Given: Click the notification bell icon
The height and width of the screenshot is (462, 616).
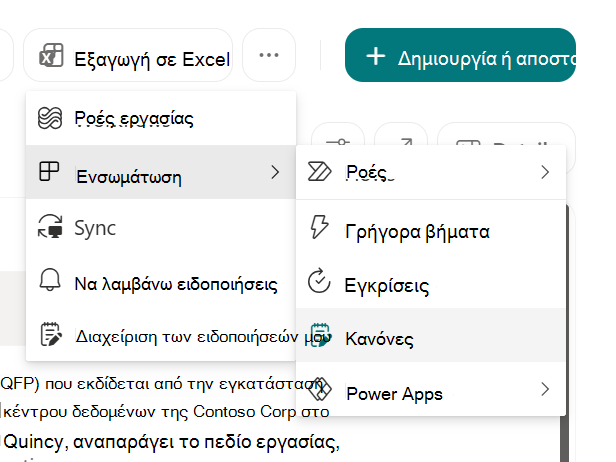Looking at the screenshot, I should pos(50,280).
